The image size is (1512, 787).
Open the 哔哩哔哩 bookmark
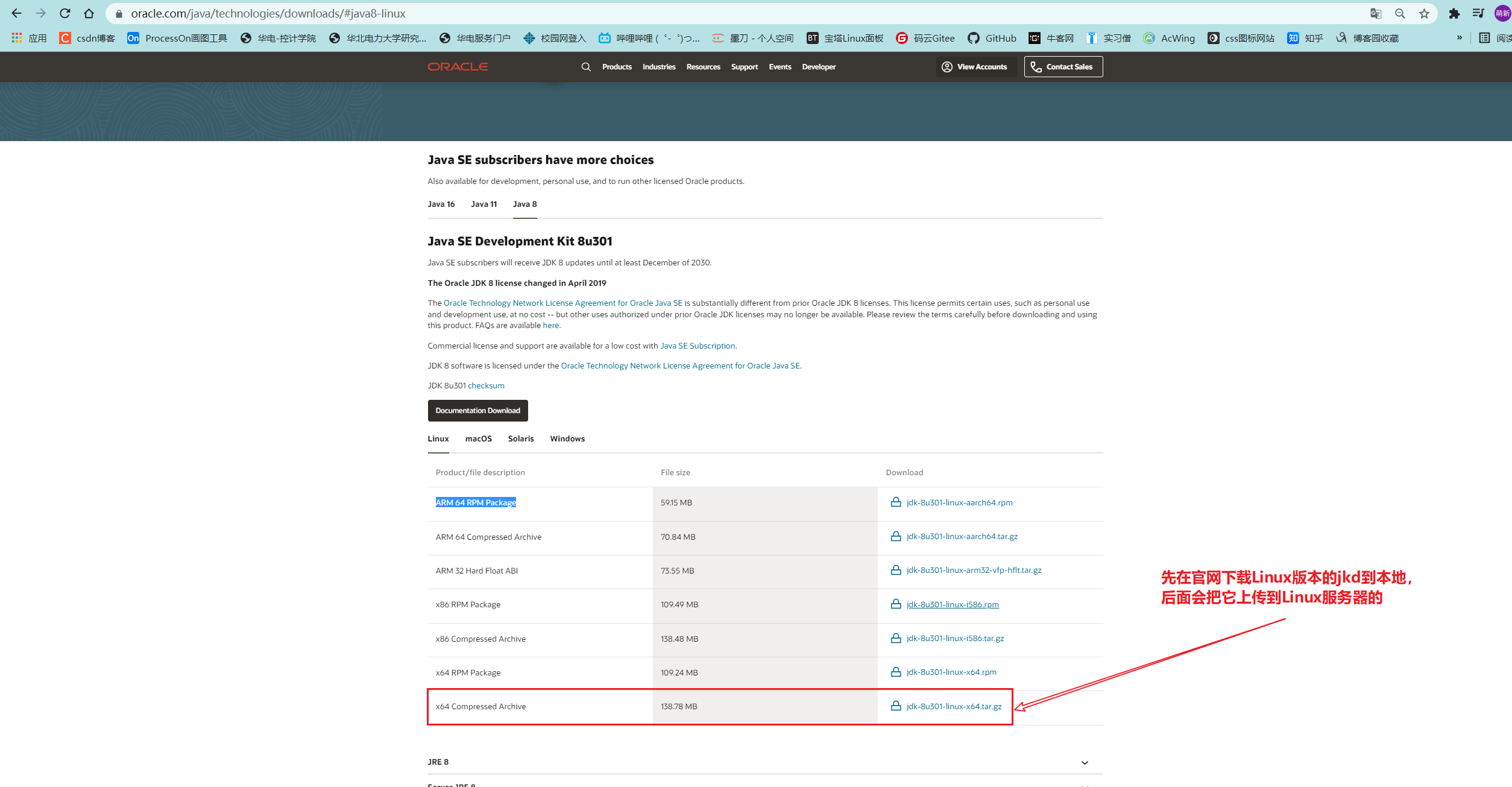(649, 38)
